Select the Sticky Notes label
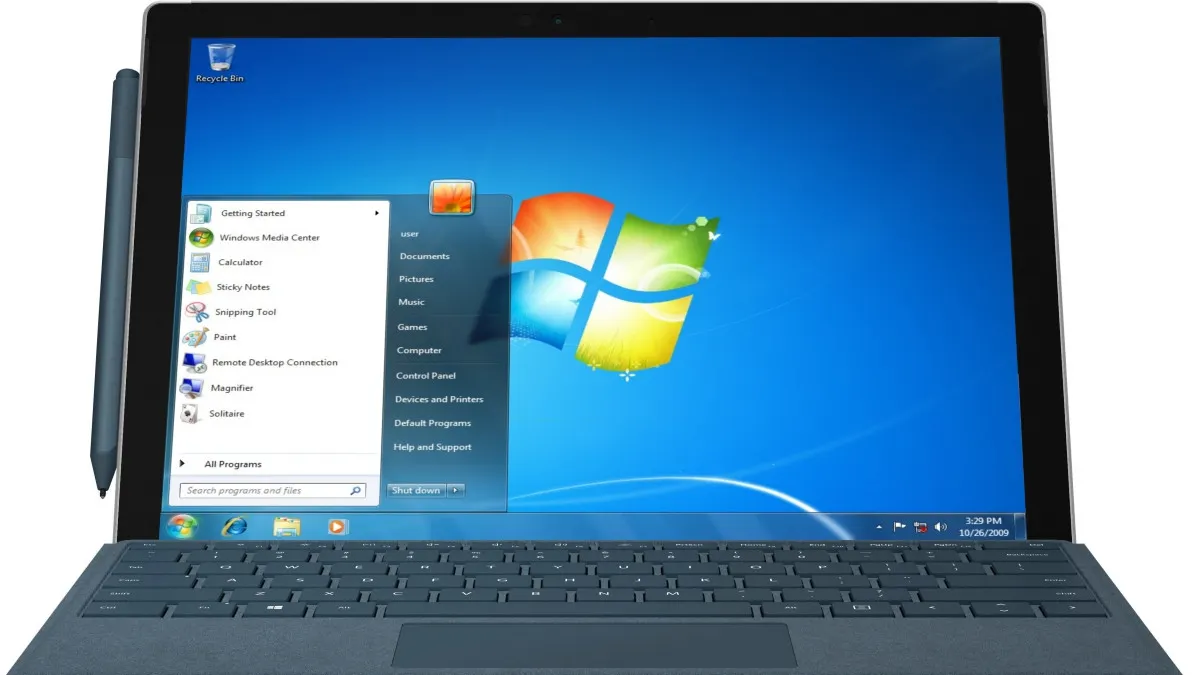This screenshot has width=1200, height=675. coord(243,287)
